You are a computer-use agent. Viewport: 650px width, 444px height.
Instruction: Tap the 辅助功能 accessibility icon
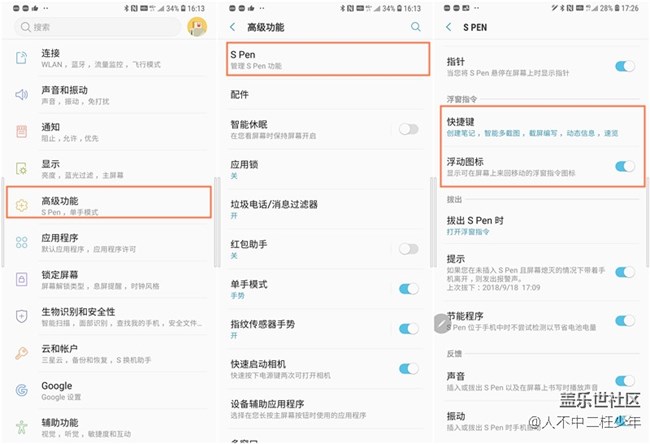click(x=21, y=427)
